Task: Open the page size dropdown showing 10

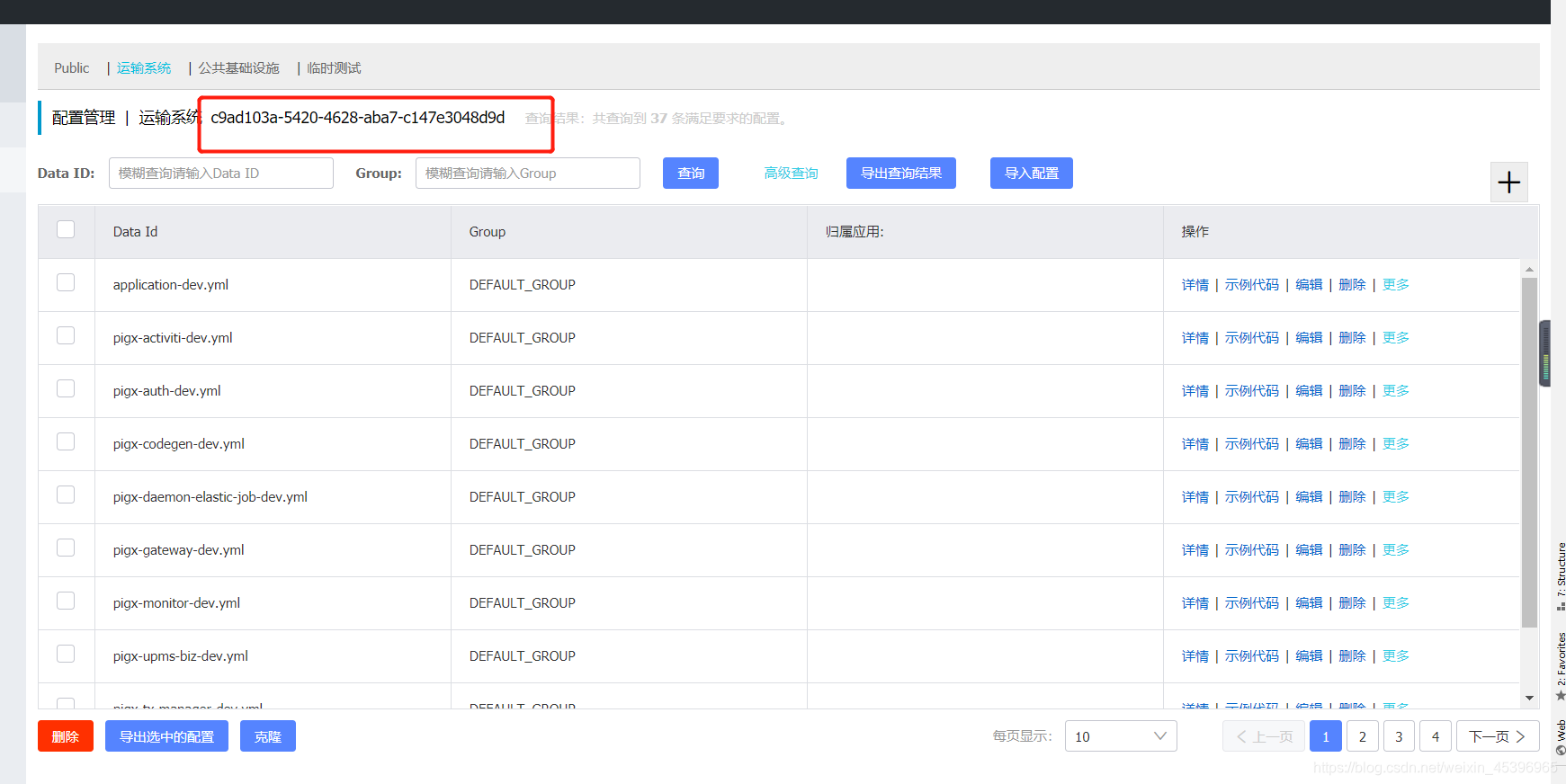Action: [1121, 736]
